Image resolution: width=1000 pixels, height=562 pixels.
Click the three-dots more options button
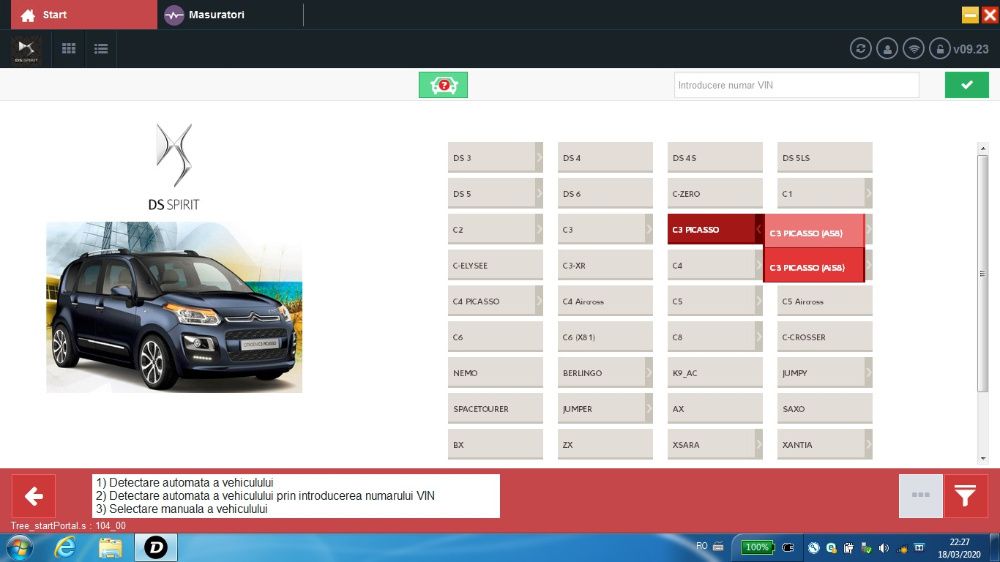[920, 496]
